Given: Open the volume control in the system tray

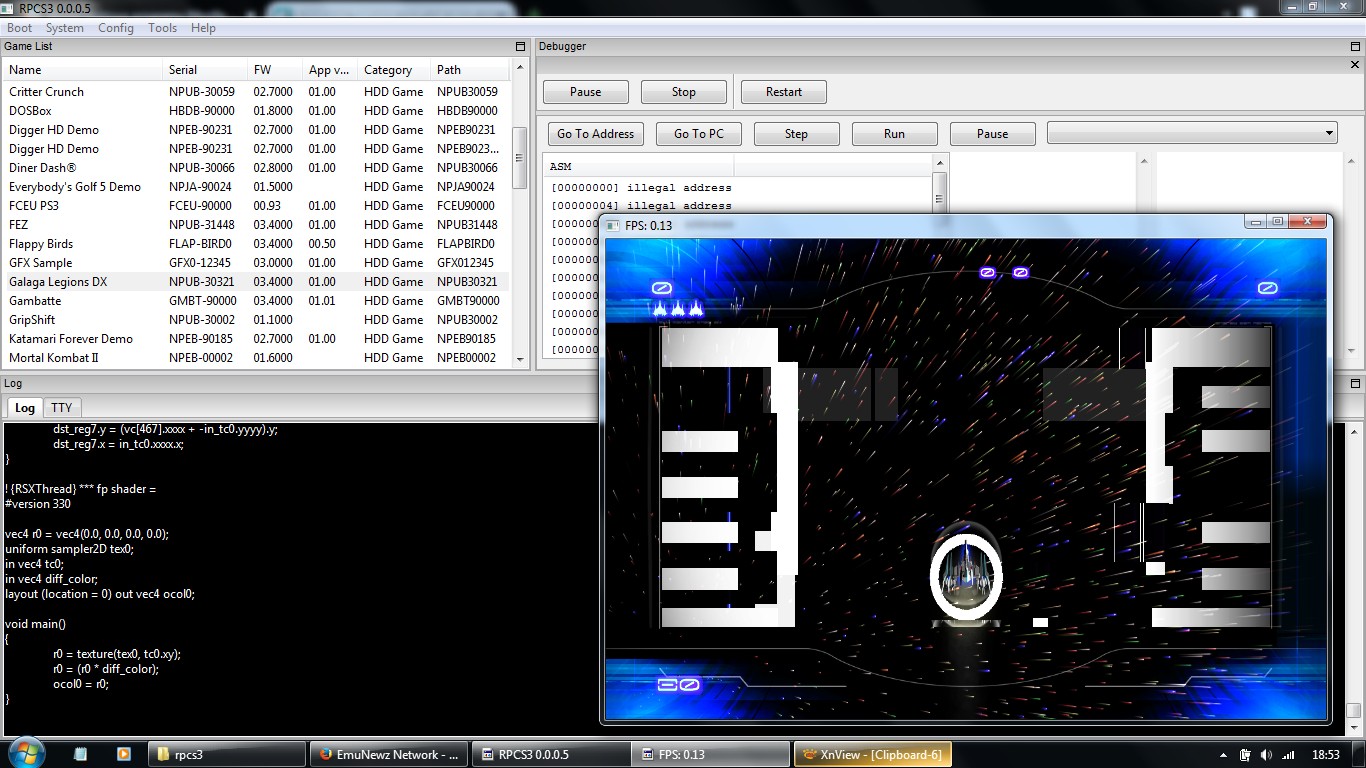Looking at the screenshot, I should point(1267,755).
